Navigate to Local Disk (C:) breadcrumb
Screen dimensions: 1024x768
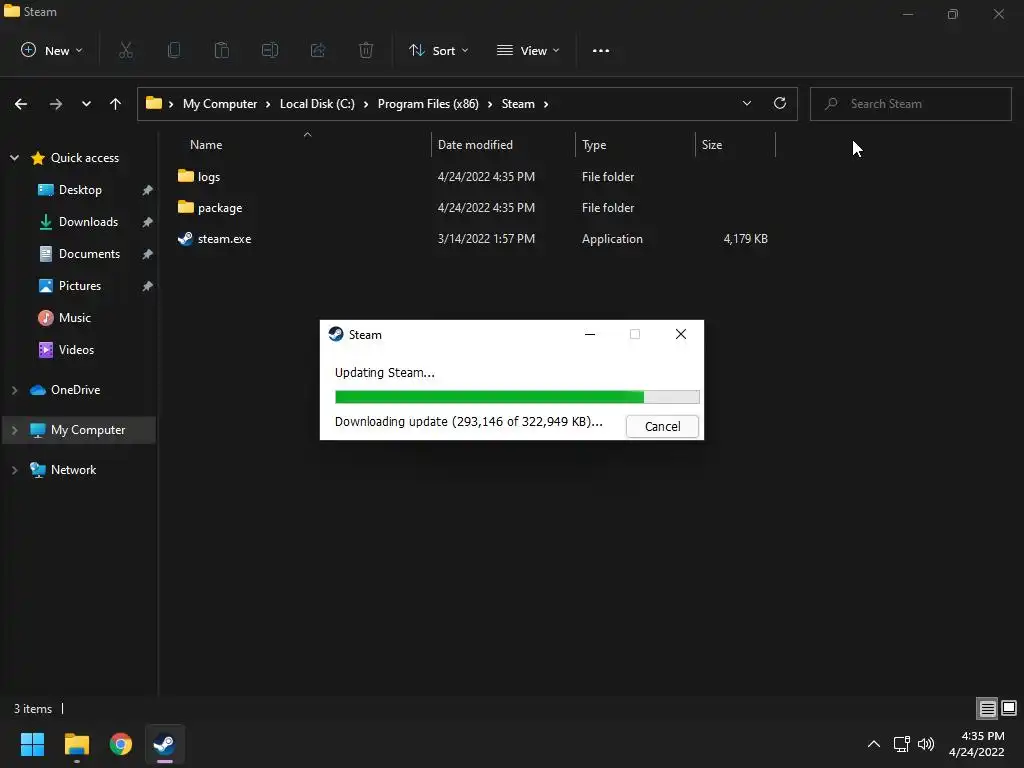(317, 104)
